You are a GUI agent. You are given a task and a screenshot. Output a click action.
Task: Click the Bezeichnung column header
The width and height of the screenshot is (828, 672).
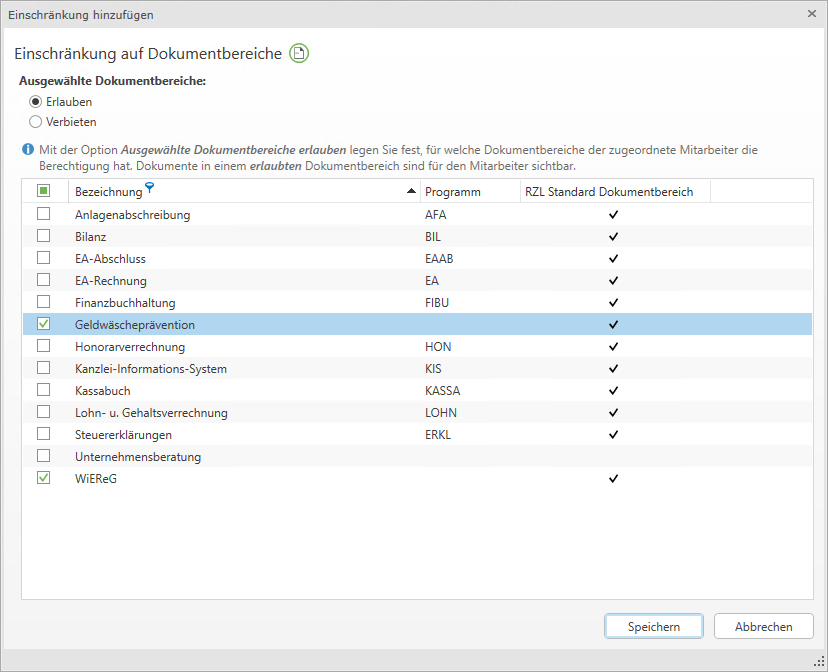pos(110,192)
